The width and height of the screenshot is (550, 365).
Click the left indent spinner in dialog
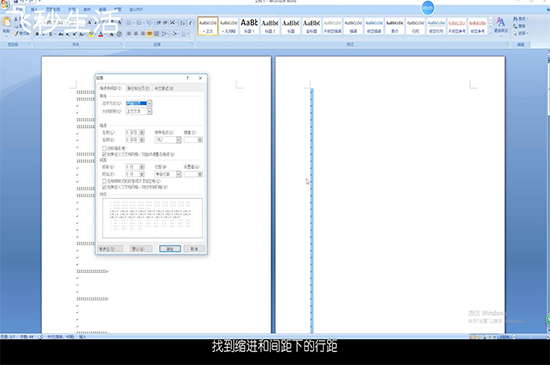[142, 132]
